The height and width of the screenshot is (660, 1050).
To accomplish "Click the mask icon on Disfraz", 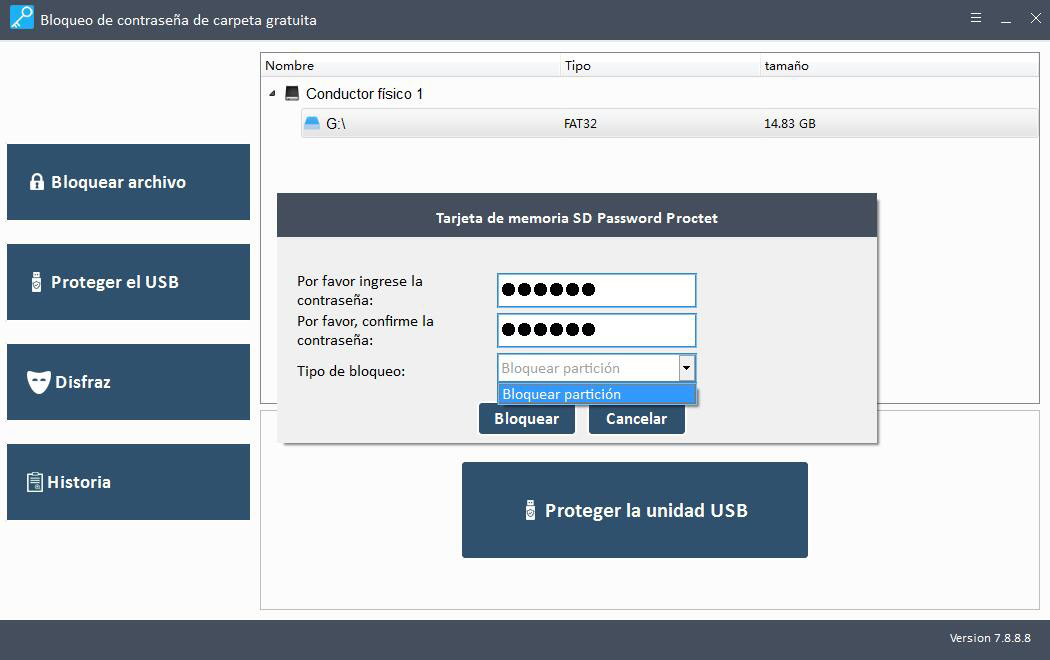I will (x=38, y=382).
